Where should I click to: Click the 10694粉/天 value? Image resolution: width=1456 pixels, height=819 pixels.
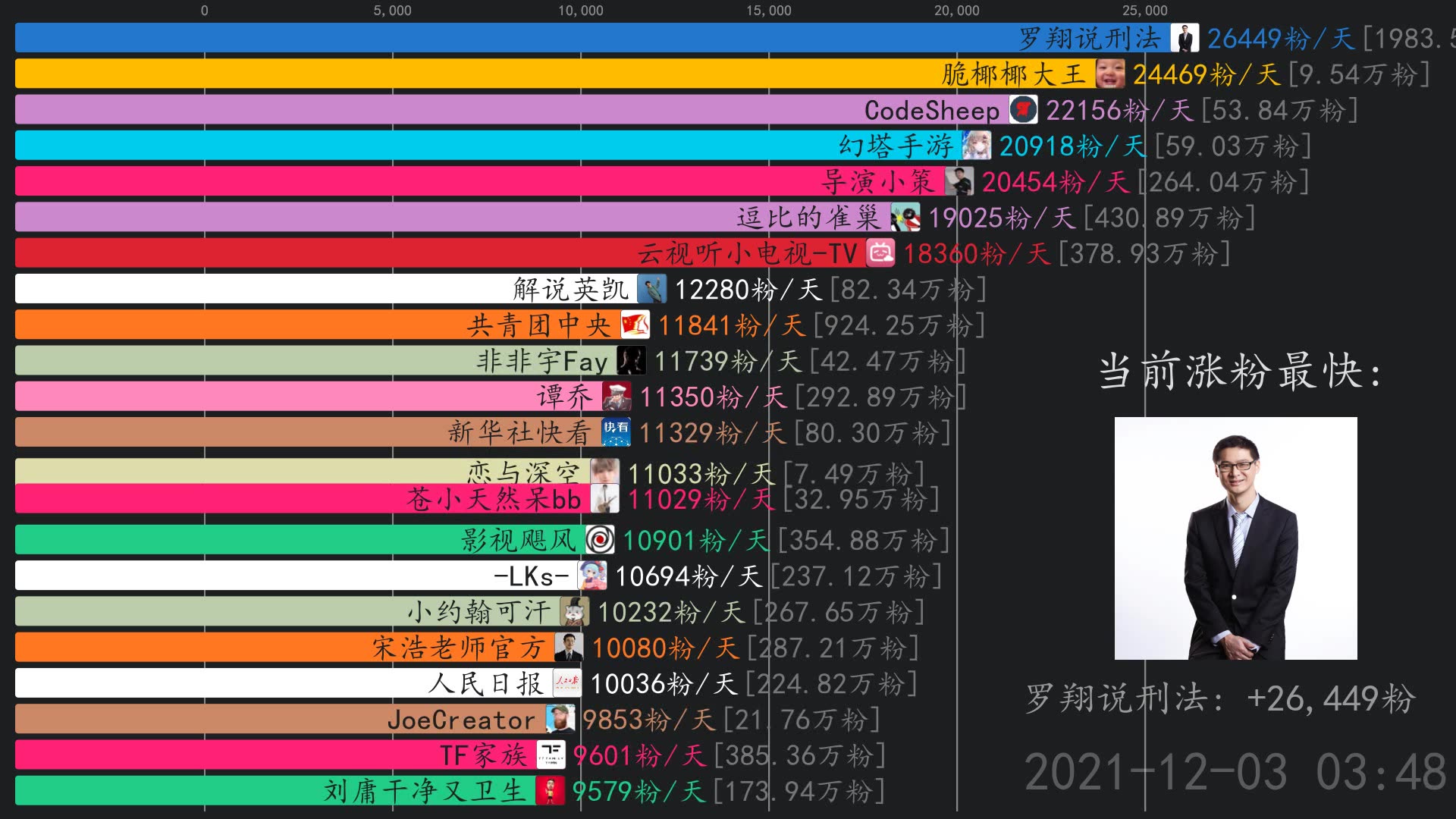tap(689, 576)
